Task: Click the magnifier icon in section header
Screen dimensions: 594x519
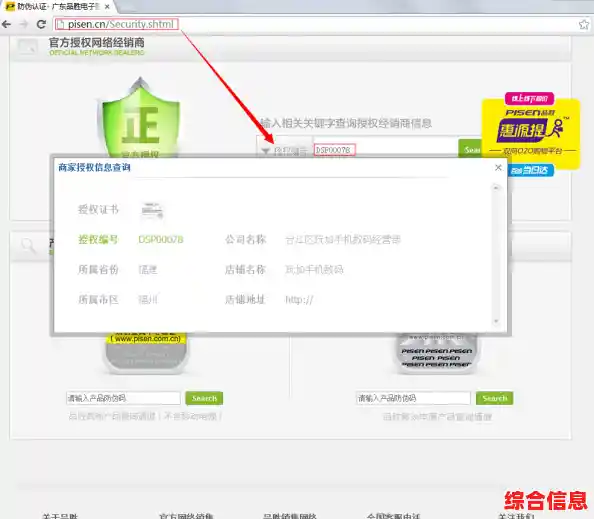Action: pos(28,245)
